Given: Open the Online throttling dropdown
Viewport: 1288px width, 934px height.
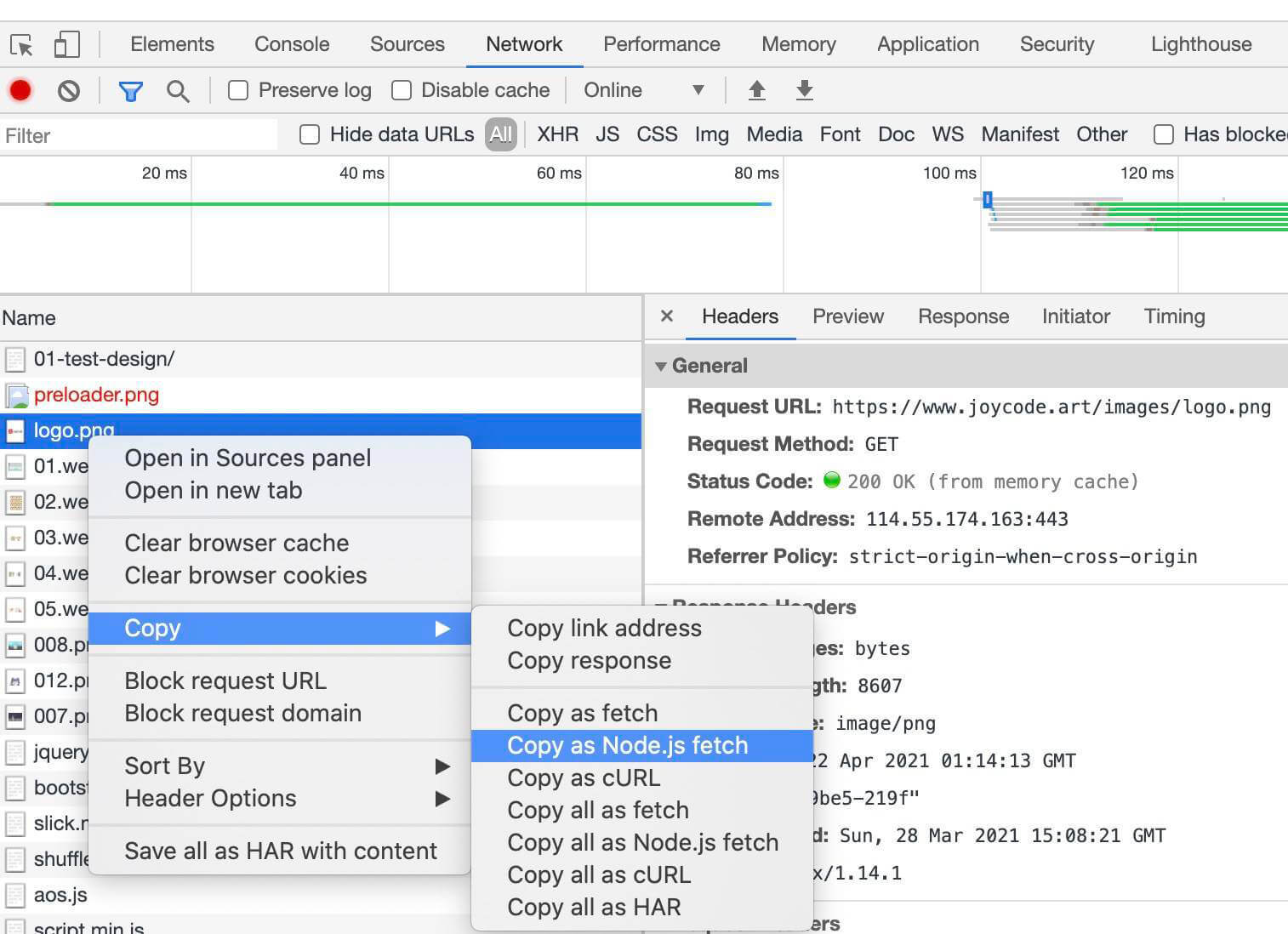Looking at the screenshot, I should pyautogui.click(x=644, y=90).
